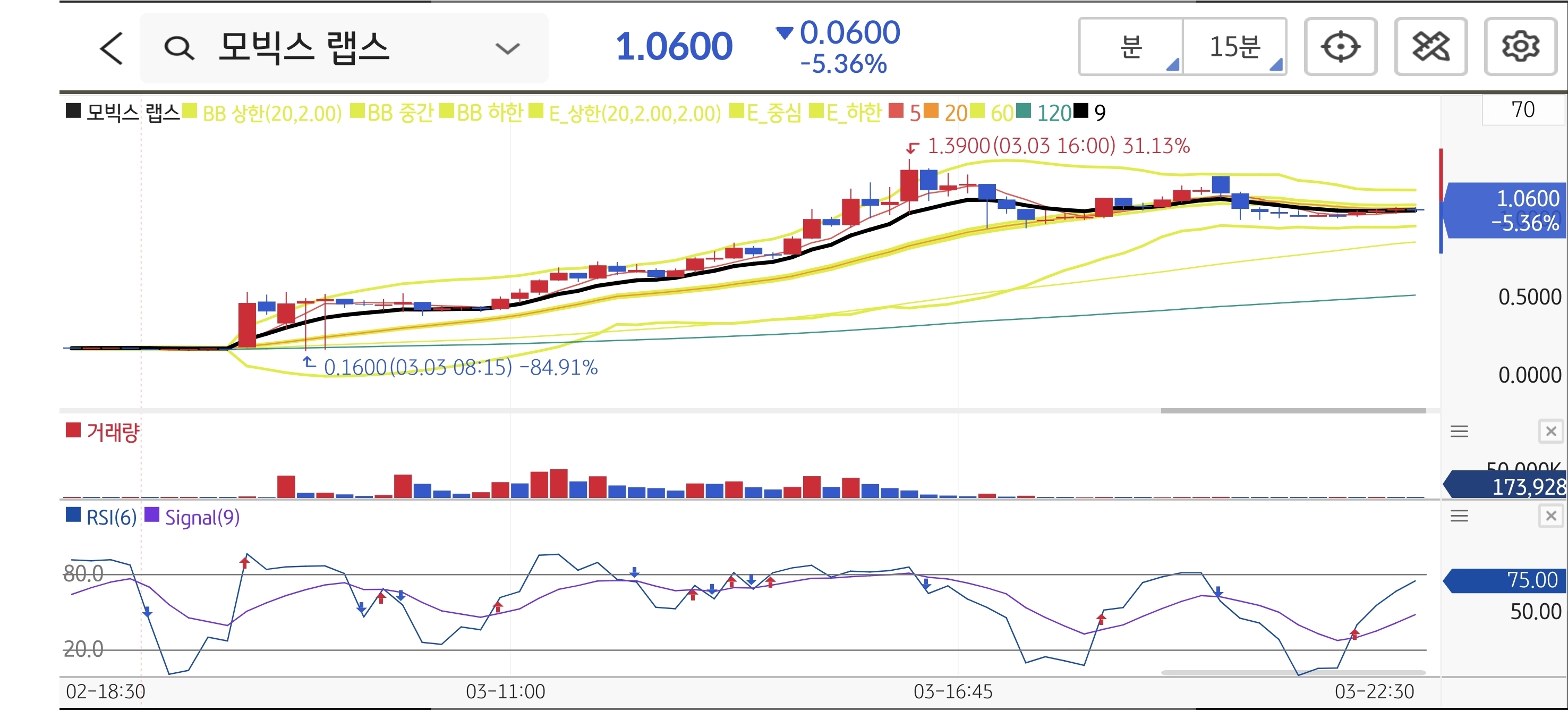This screenshot has width=1568, height=710.
Task: Click the search magnifier icon
Action: click(179, 48)
